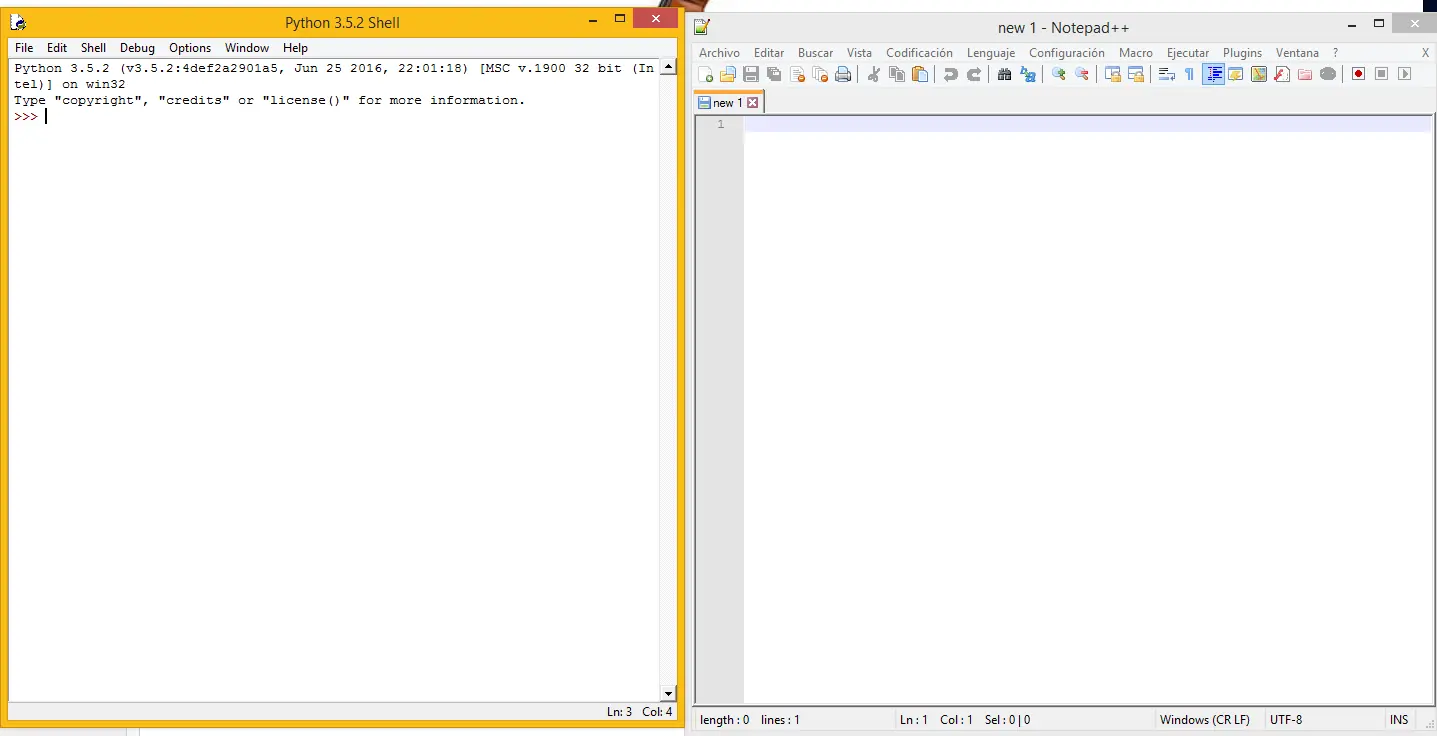This screenshot has width=1437, height=736.
Task: Open the Replace dialog toolbar icon
Action: (x=1027, y=74)
